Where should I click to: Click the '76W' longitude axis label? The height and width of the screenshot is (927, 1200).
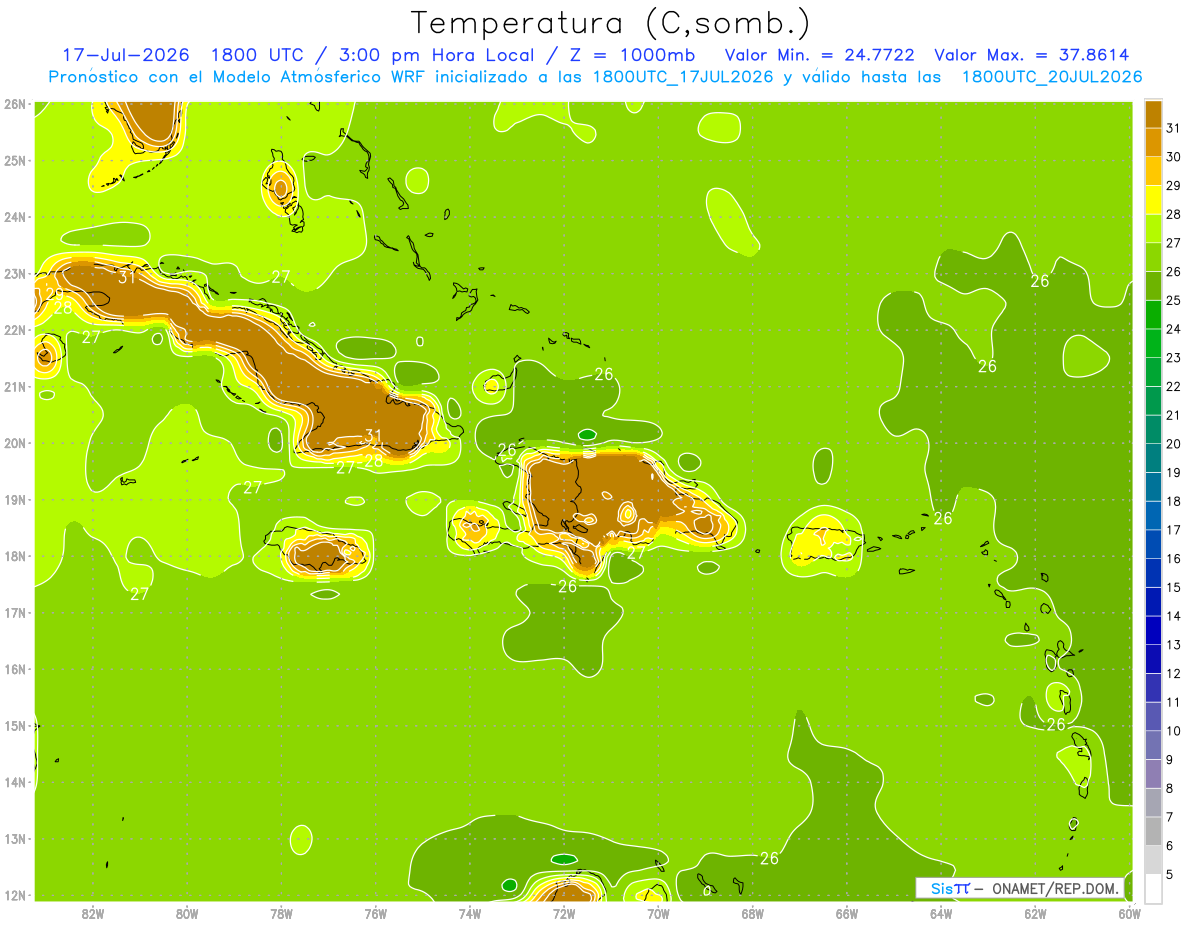(375, 913)
